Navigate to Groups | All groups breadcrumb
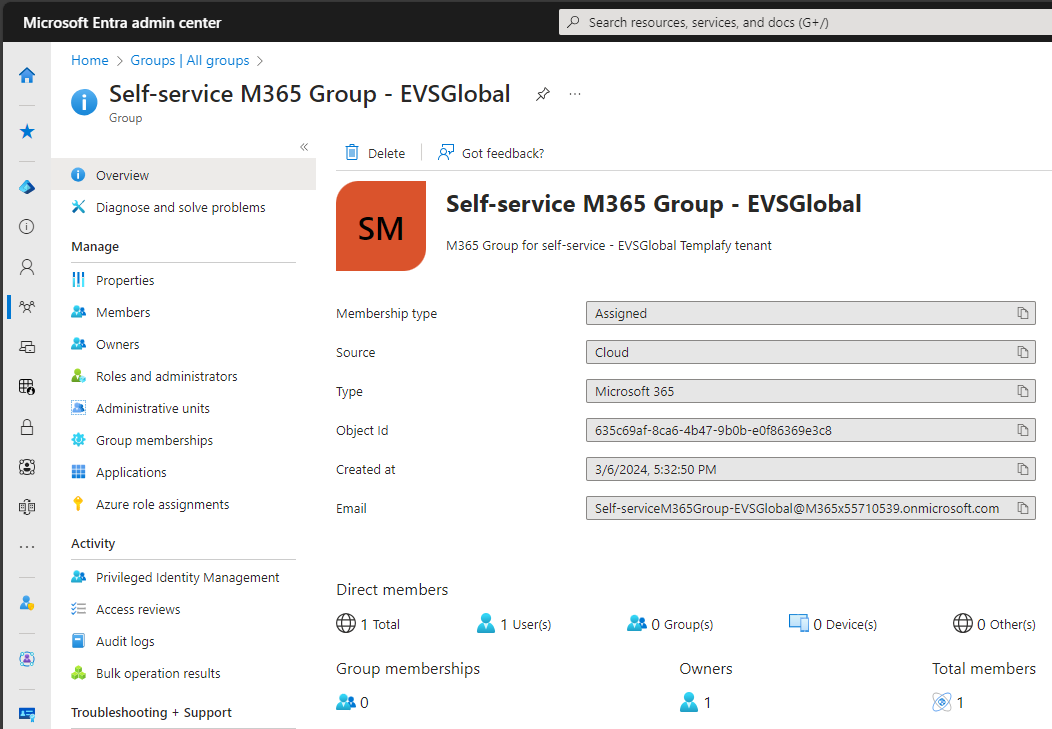1052x729 pixels. point(190,60)
